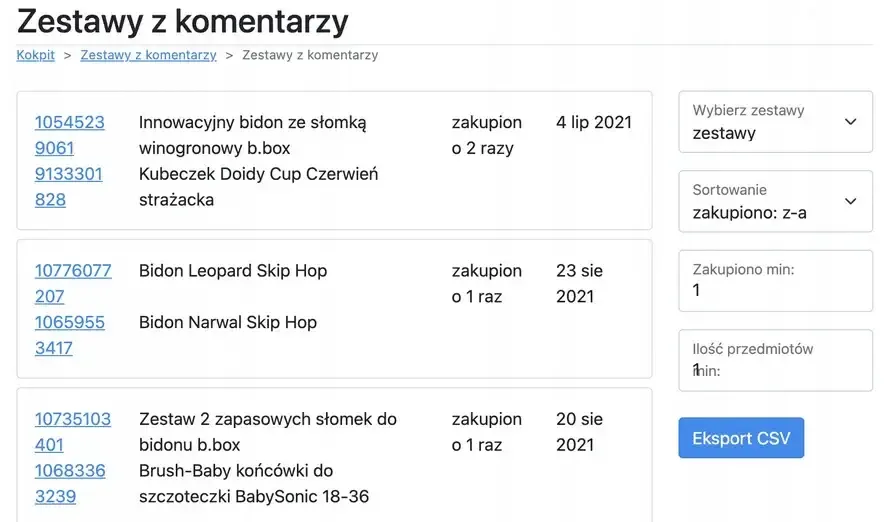This screenshot has height=522, width=886.
Task: Expand the Sortowanie dropdown
Action: click(x=774, y=201)
